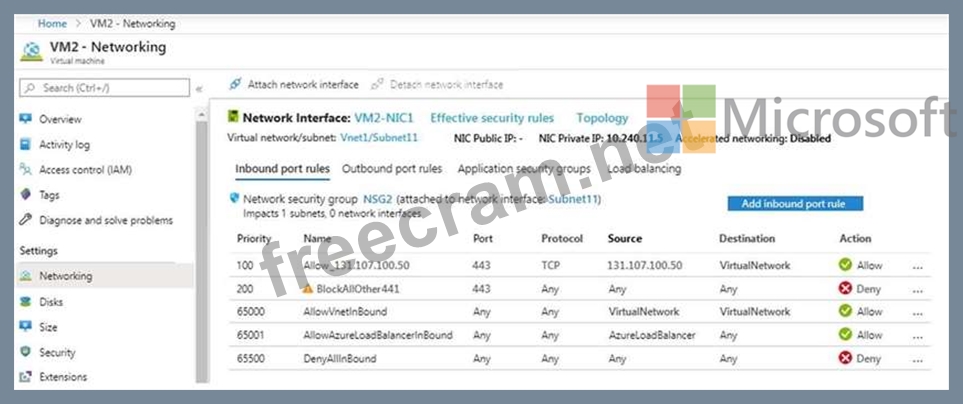Viewport: 963px width, 404px height.
Task: Click the Access control (IAM) icon
Action: click(26, 170)
